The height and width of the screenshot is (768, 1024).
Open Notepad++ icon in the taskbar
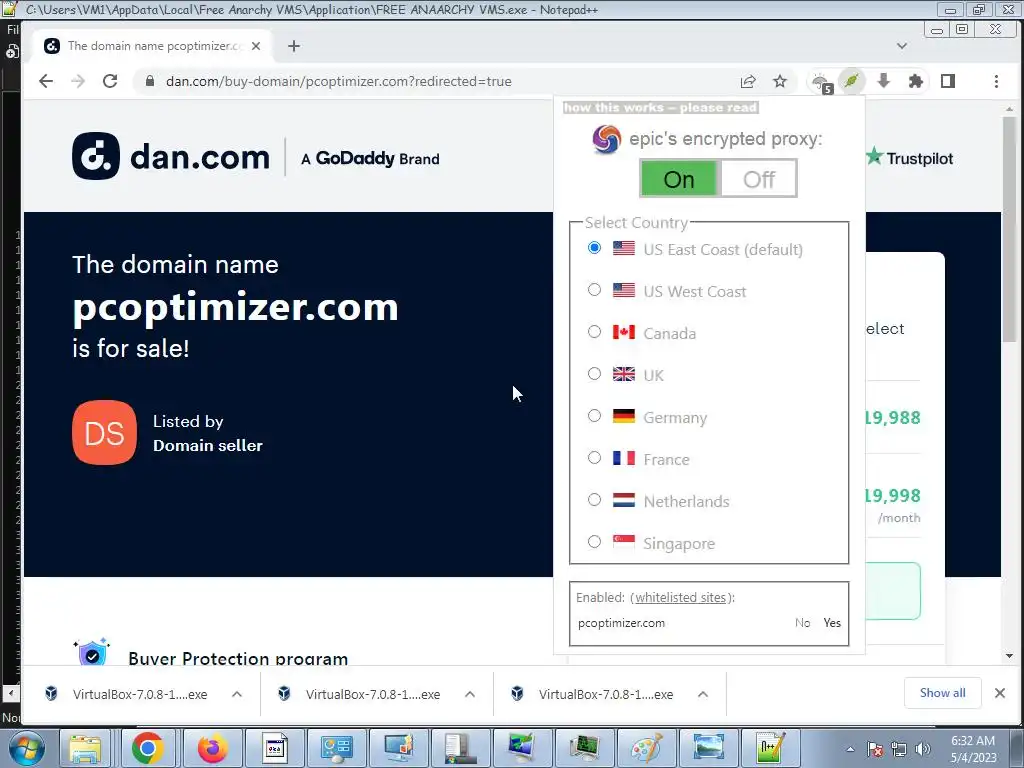point(771,748)
